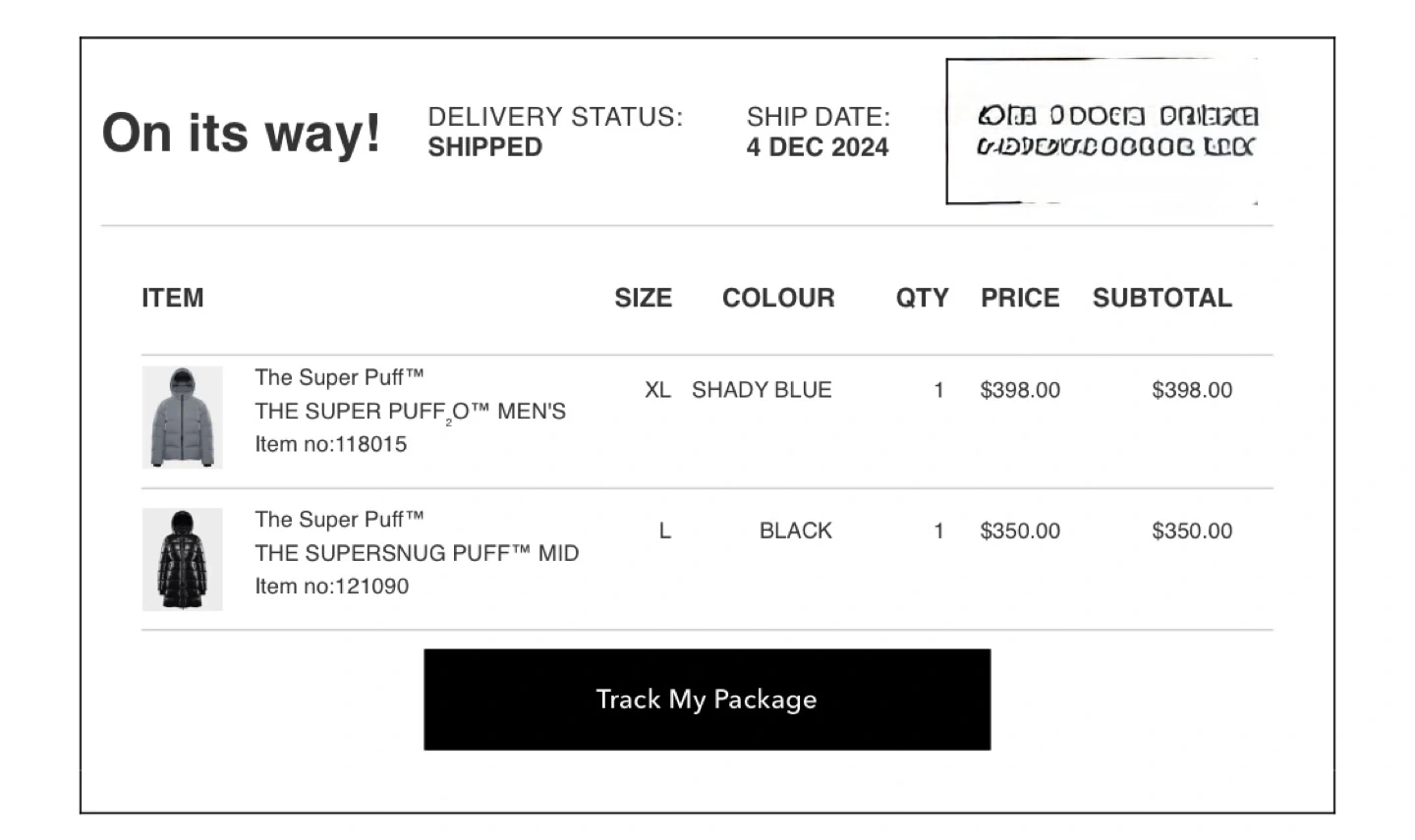The image size is (1415, 840).
Task: Click the SHADY BLUE colour value
Action: coord(762,390)
